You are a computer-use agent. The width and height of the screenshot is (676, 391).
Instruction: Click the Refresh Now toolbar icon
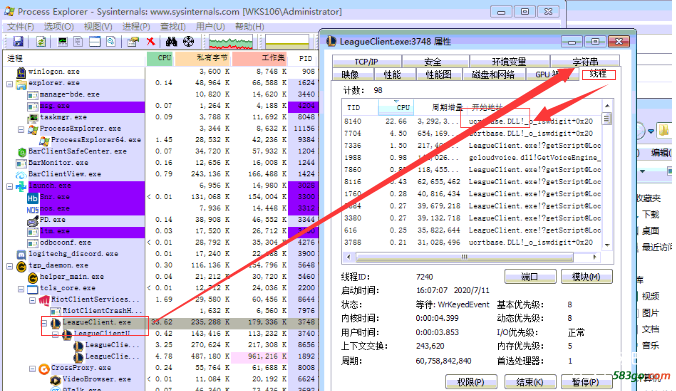tap(41, 41)
